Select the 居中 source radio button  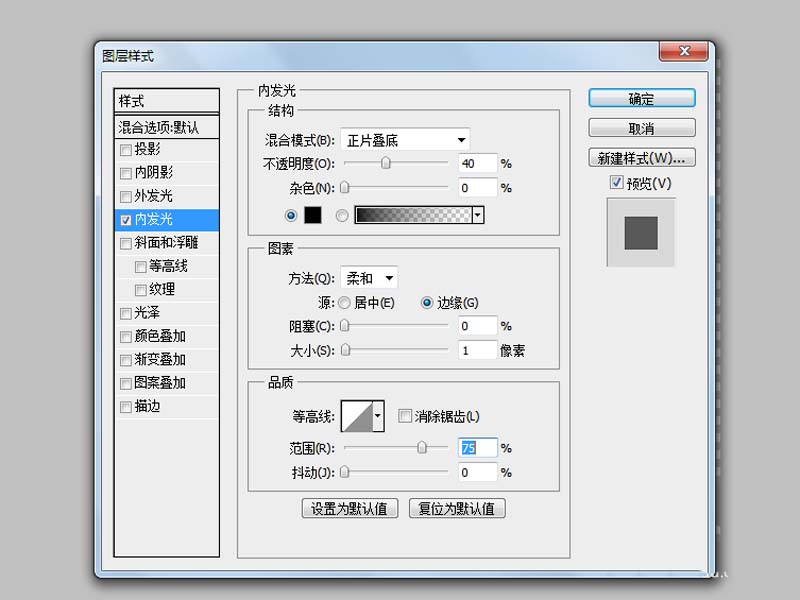tap(345, 302)
